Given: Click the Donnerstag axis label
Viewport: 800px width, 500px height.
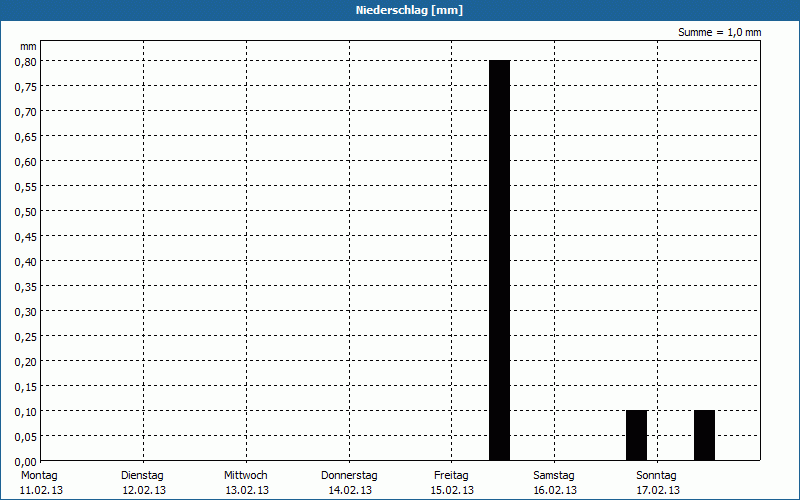Looking at the screenshot, I should 349,475.
